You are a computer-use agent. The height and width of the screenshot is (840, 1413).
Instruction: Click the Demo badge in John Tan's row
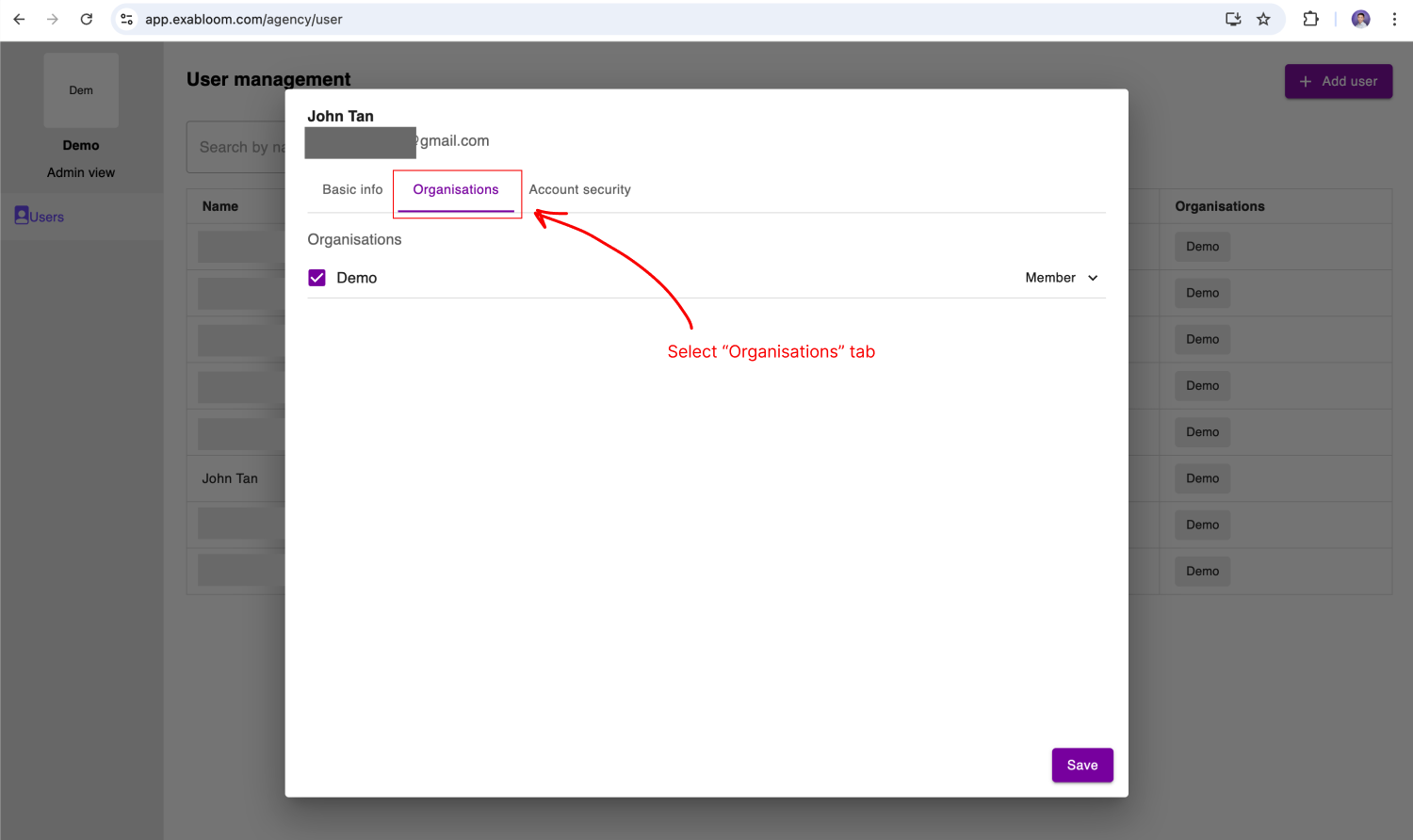1202,477
